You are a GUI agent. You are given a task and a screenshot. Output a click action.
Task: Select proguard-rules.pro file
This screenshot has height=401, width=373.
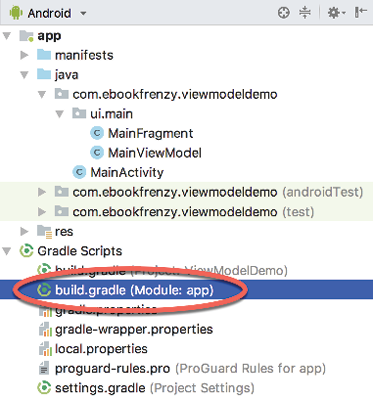tap(113, 368)
